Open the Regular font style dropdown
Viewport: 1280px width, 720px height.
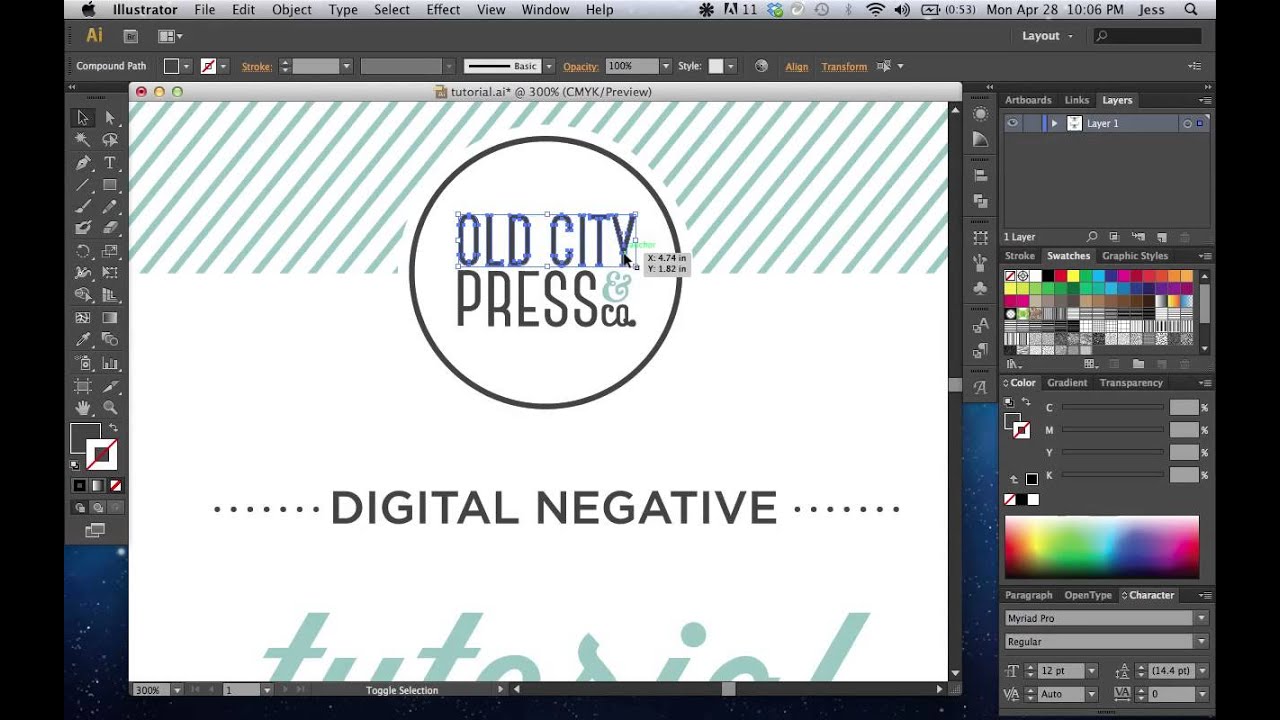click(x=1201, y=642)
